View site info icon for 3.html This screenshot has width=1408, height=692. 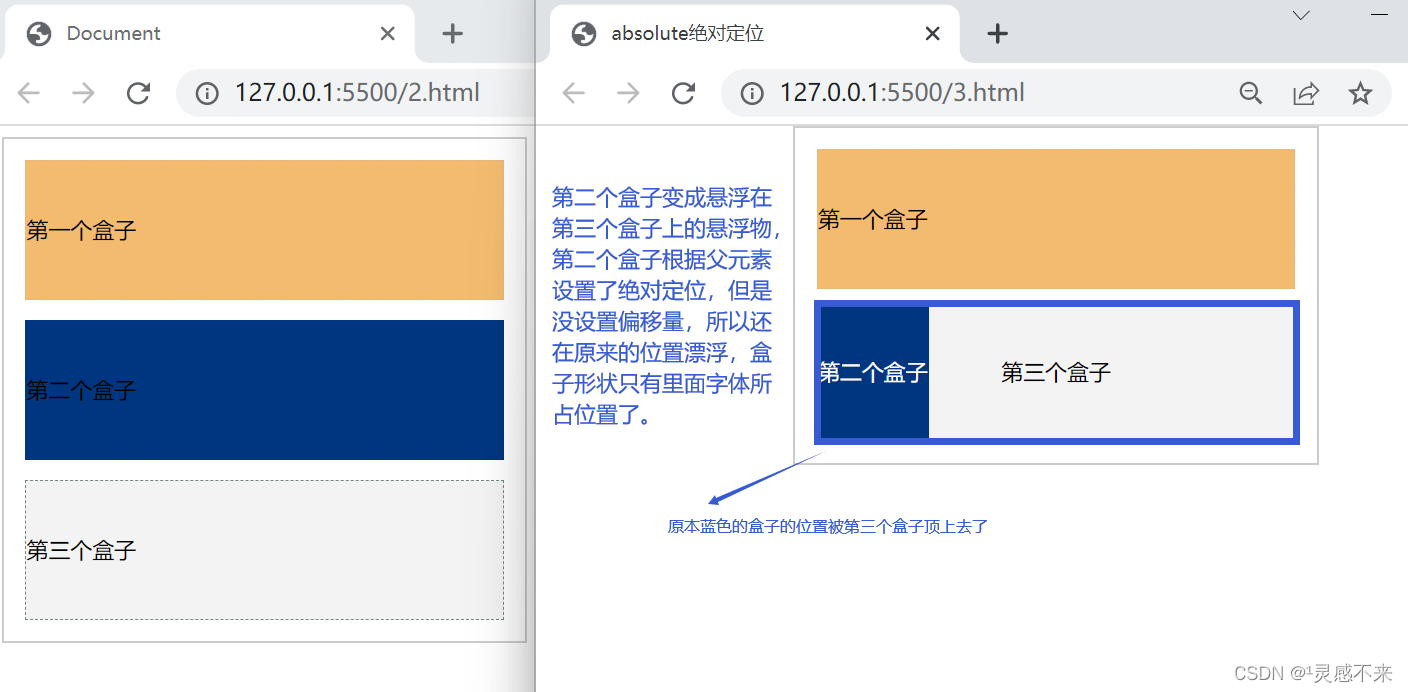pos(752,93)
